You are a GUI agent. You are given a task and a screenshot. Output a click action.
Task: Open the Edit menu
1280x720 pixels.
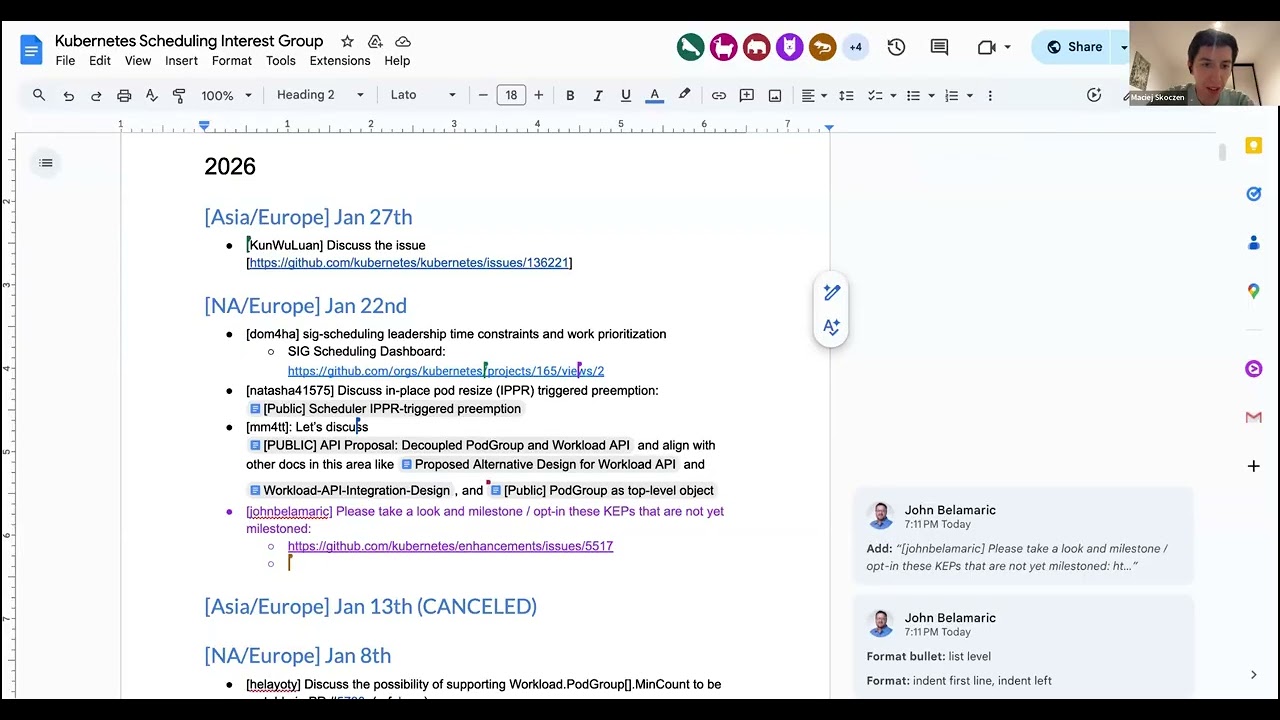(x=100, y=61)
